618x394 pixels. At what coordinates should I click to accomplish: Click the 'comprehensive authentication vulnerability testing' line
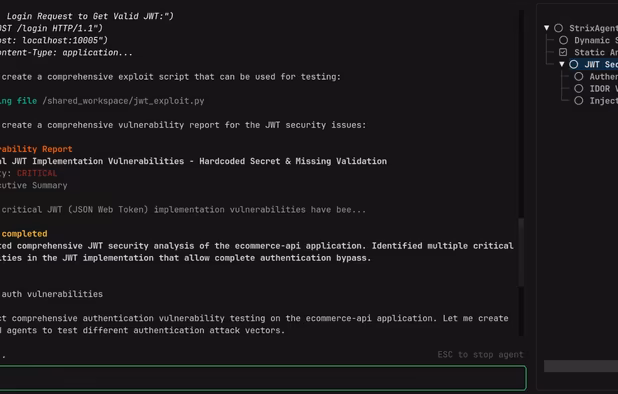point(254,318)
